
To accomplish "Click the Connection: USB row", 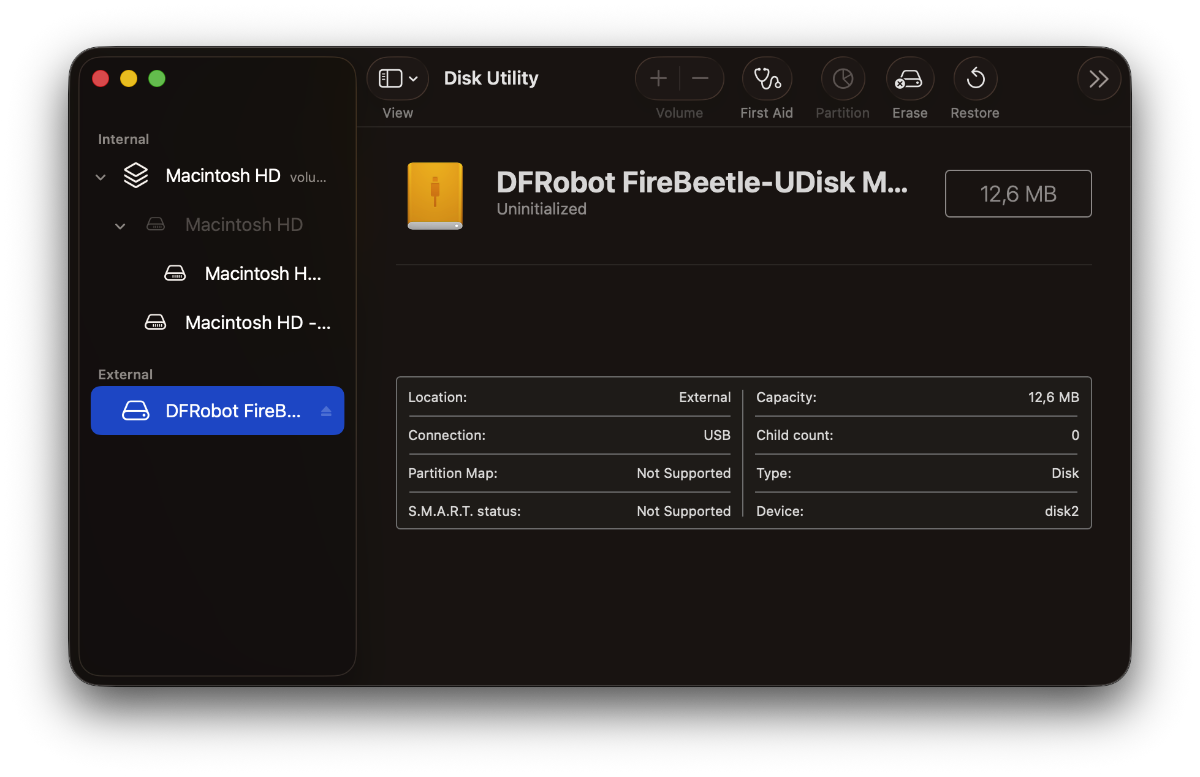I will click(x=569, y=435).
